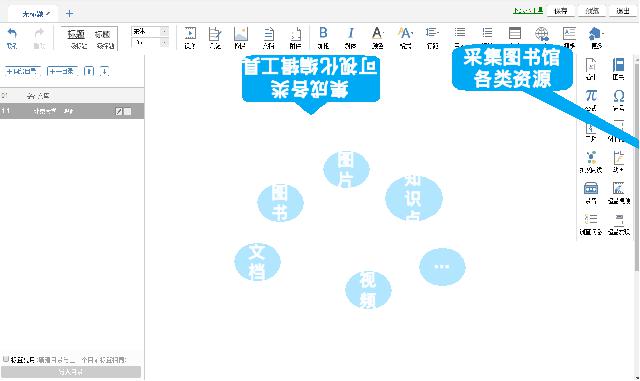Open the font size dropdown
Image resolution: width=640 pixels, height=381 pixels.
[x=150, y=42]
